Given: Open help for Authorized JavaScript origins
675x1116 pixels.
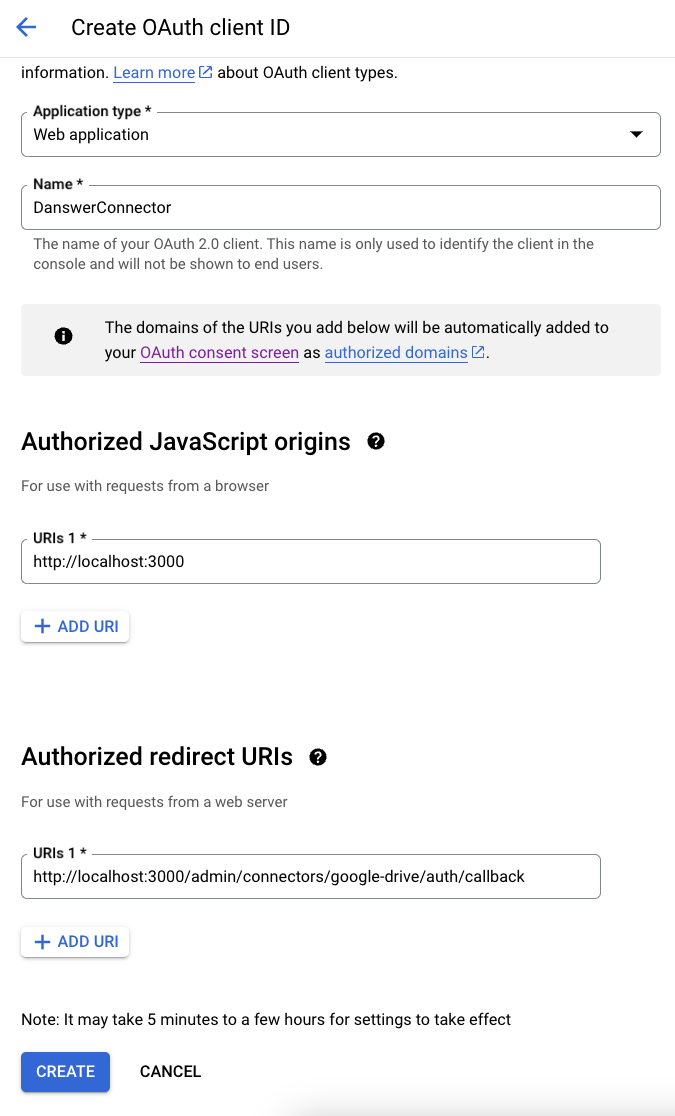Looking at the screenshot, I should click(376, 440).
